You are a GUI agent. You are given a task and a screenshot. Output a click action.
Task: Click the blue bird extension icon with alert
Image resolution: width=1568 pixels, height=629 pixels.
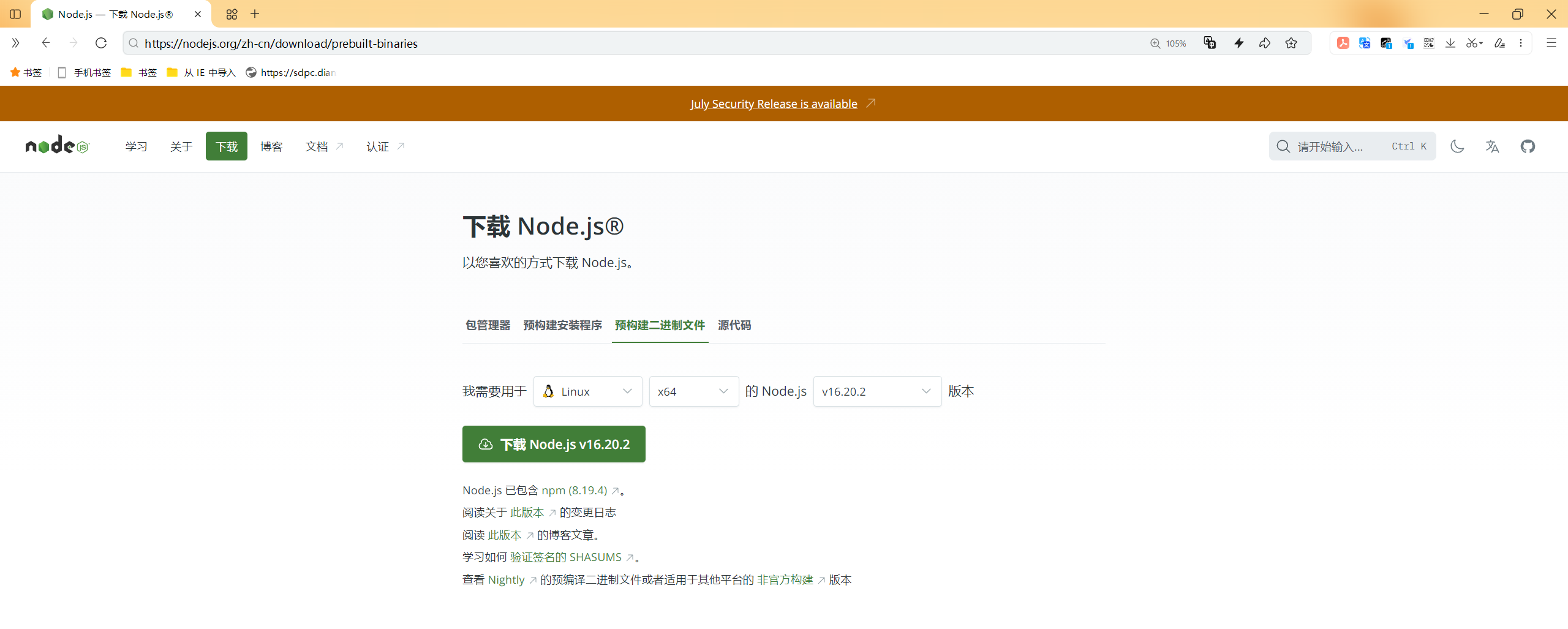(1408, 43)
